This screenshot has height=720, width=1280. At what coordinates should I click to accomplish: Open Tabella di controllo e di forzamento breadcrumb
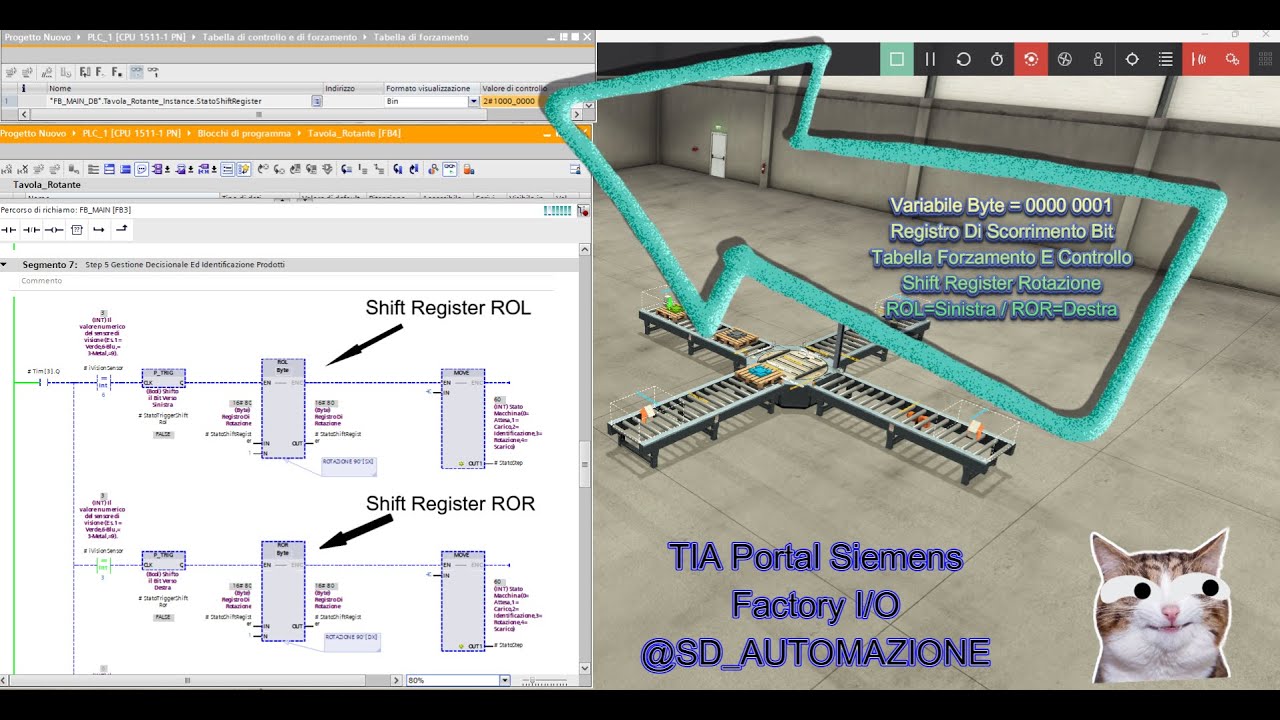pos(279,37)
